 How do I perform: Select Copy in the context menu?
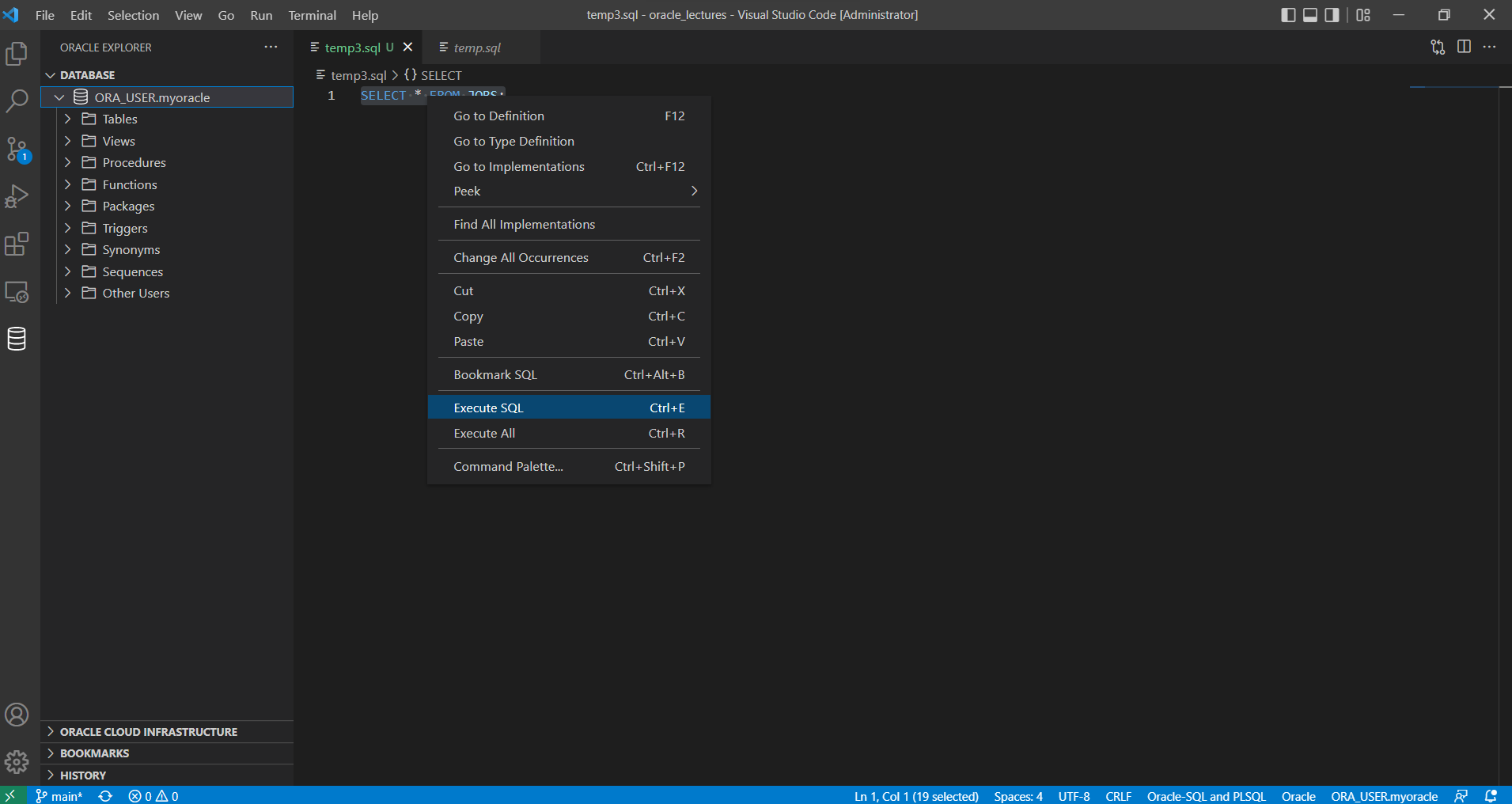pos(569,316)
